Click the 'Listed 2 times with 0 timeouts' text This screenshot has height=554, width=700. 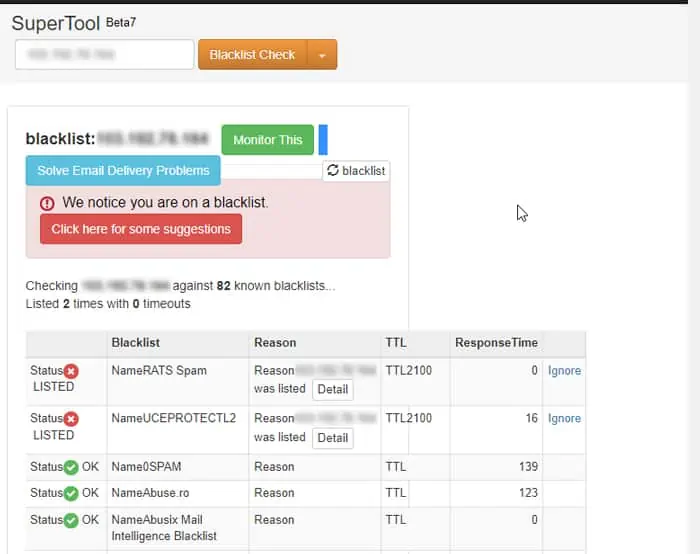pos(108,304)
